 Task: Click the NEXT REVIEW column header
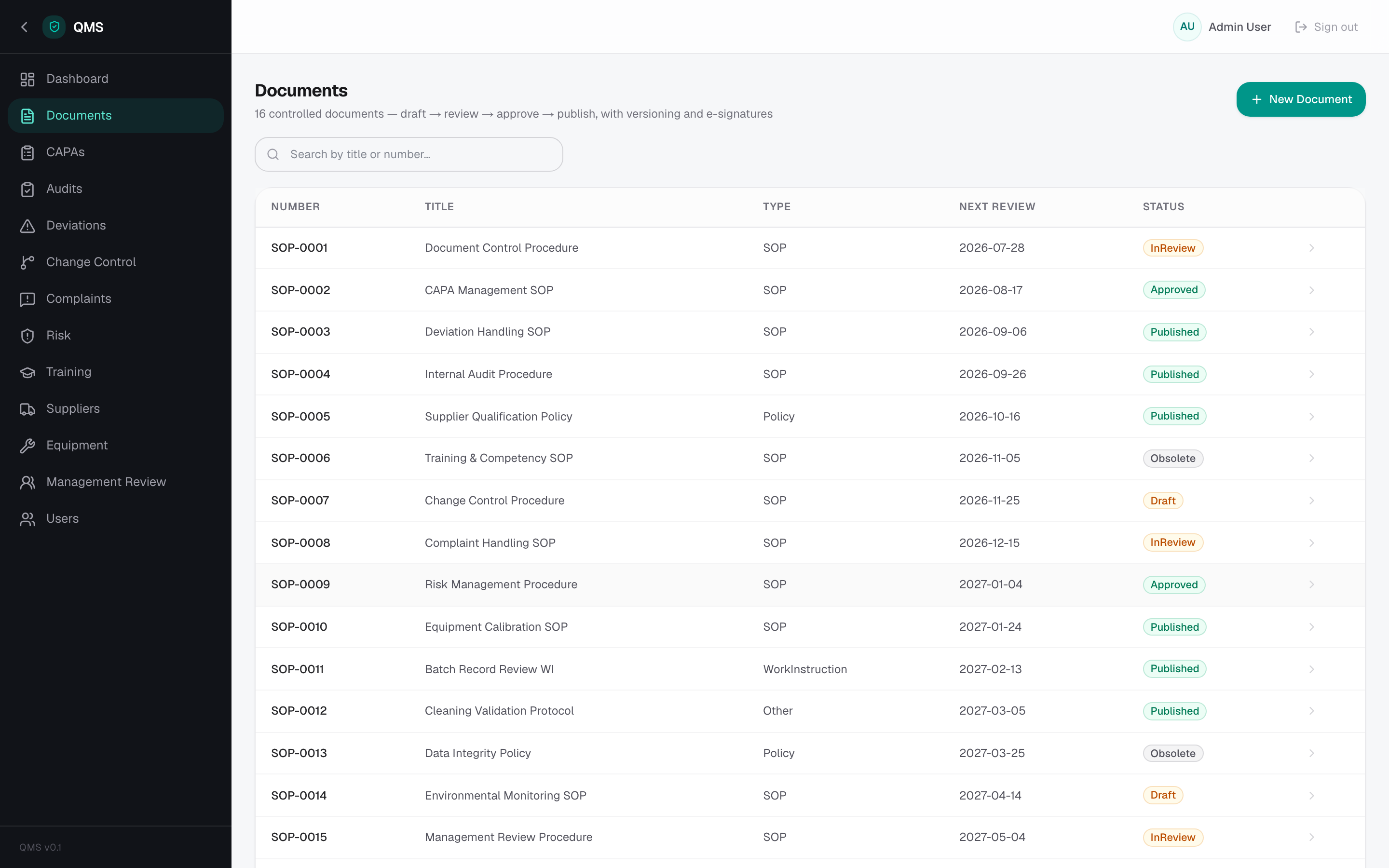click(997, 207)
